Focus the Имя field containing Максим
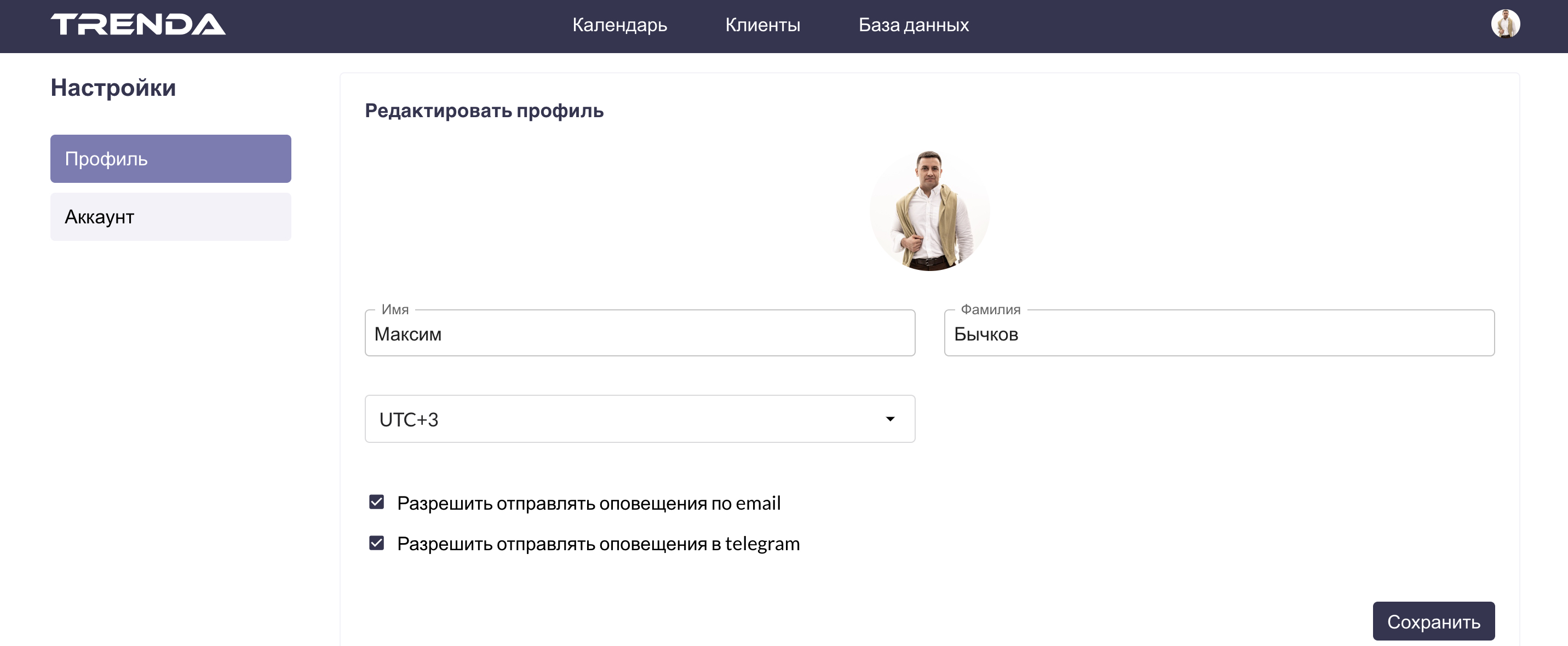Image resolution: width=1568 pixels, height=646 pixels. [639, 334]
